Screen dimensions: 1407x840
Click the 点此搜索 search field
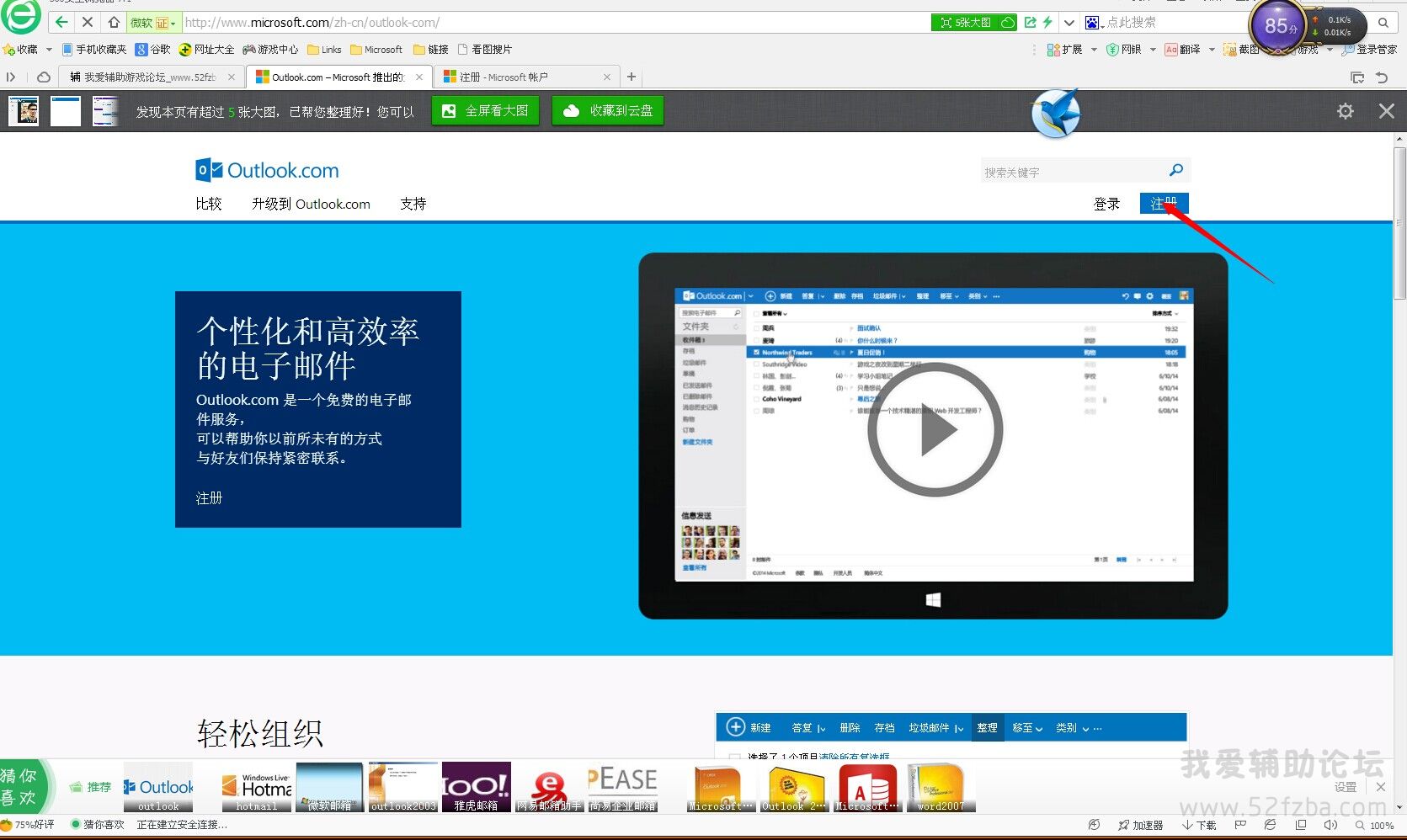pyautogui.click(x=1175, y=23)
